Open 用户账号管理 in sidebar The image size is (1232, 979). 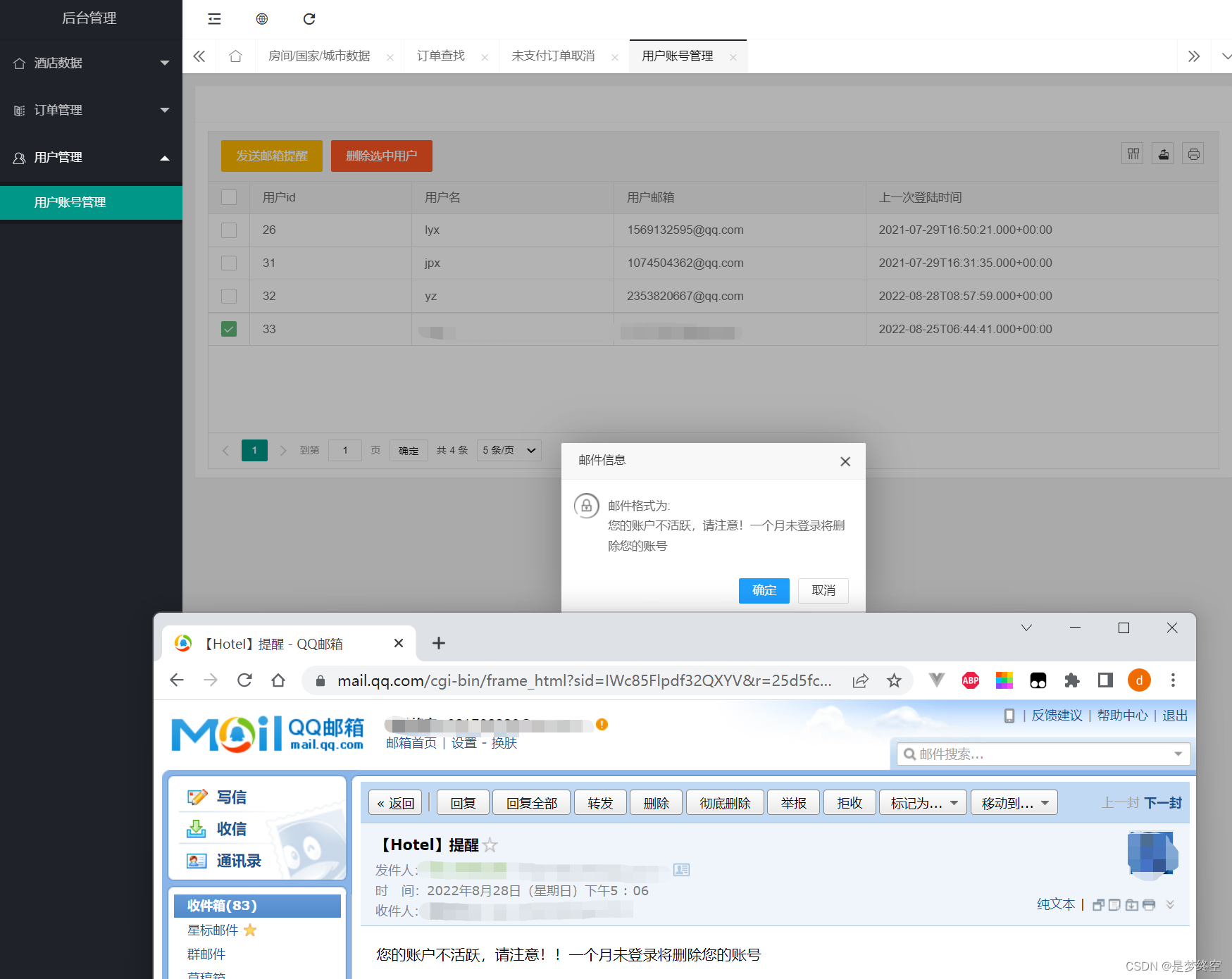tap(91, 202)
